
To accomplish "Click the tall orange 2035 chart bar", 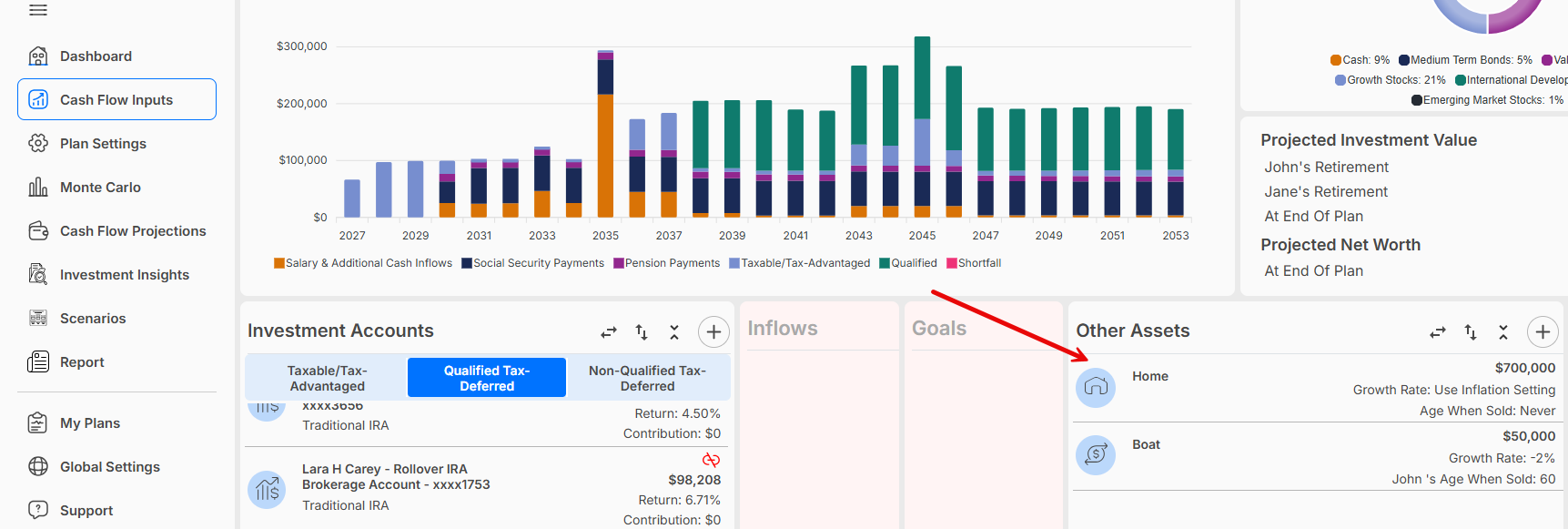I will point(605,156).
